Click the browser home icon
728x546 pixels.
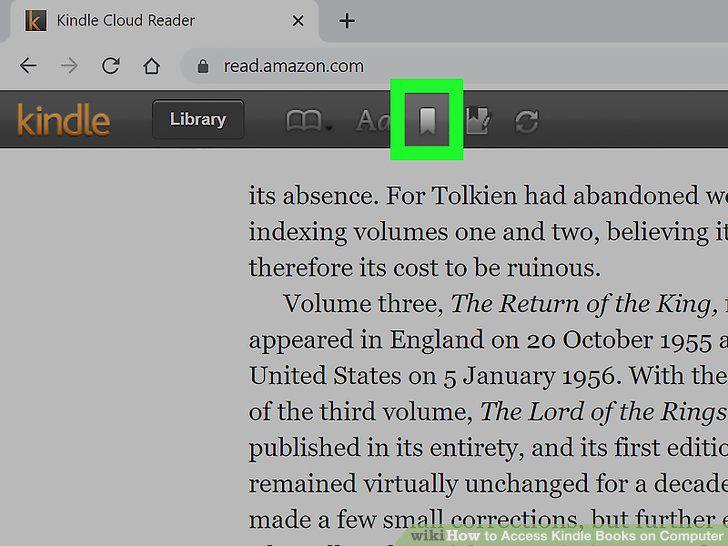151,65
